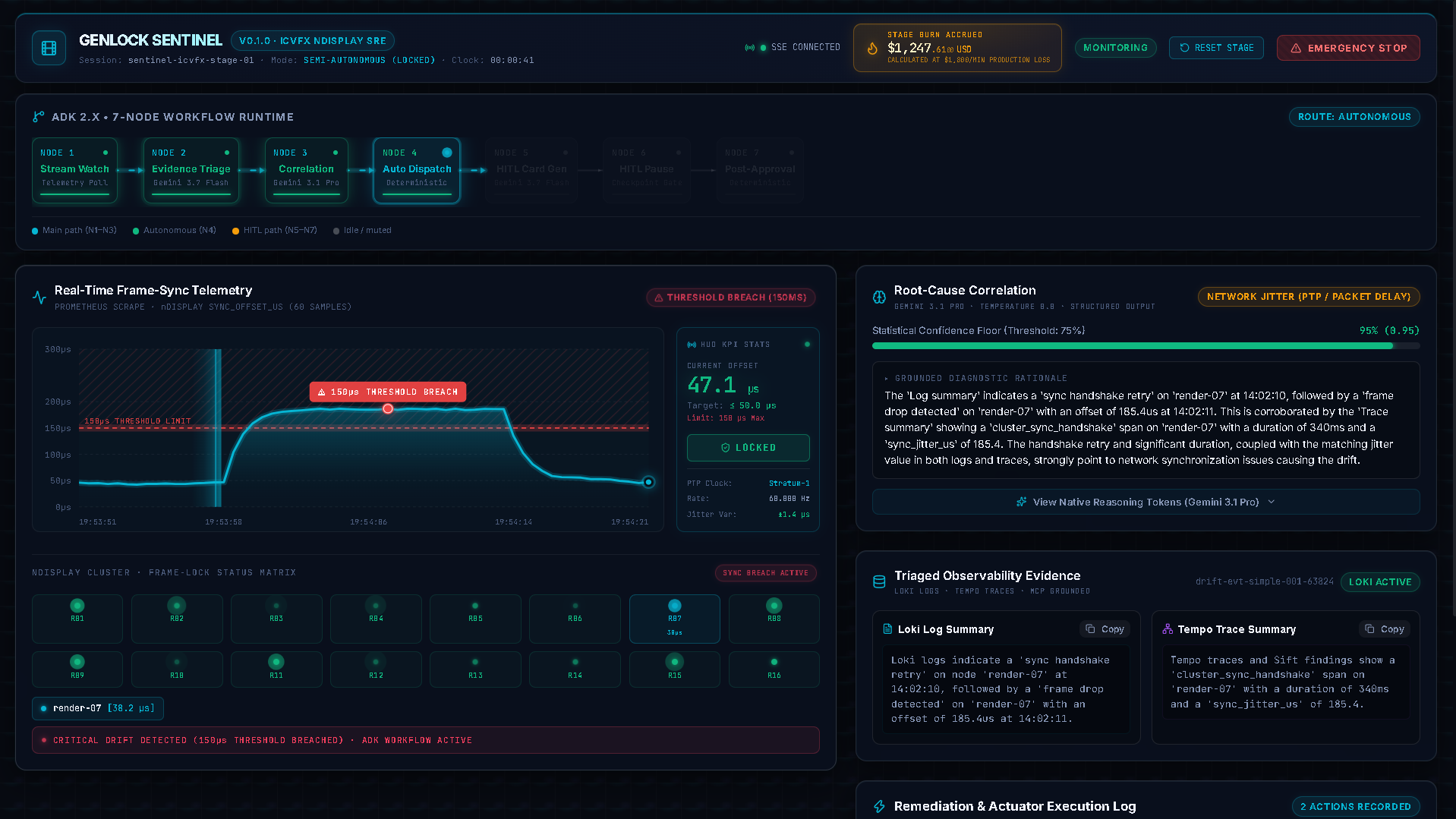Select Node 4 Auto Dispatch card
The height and width of the screenshot is (819, 1456).
417,170
